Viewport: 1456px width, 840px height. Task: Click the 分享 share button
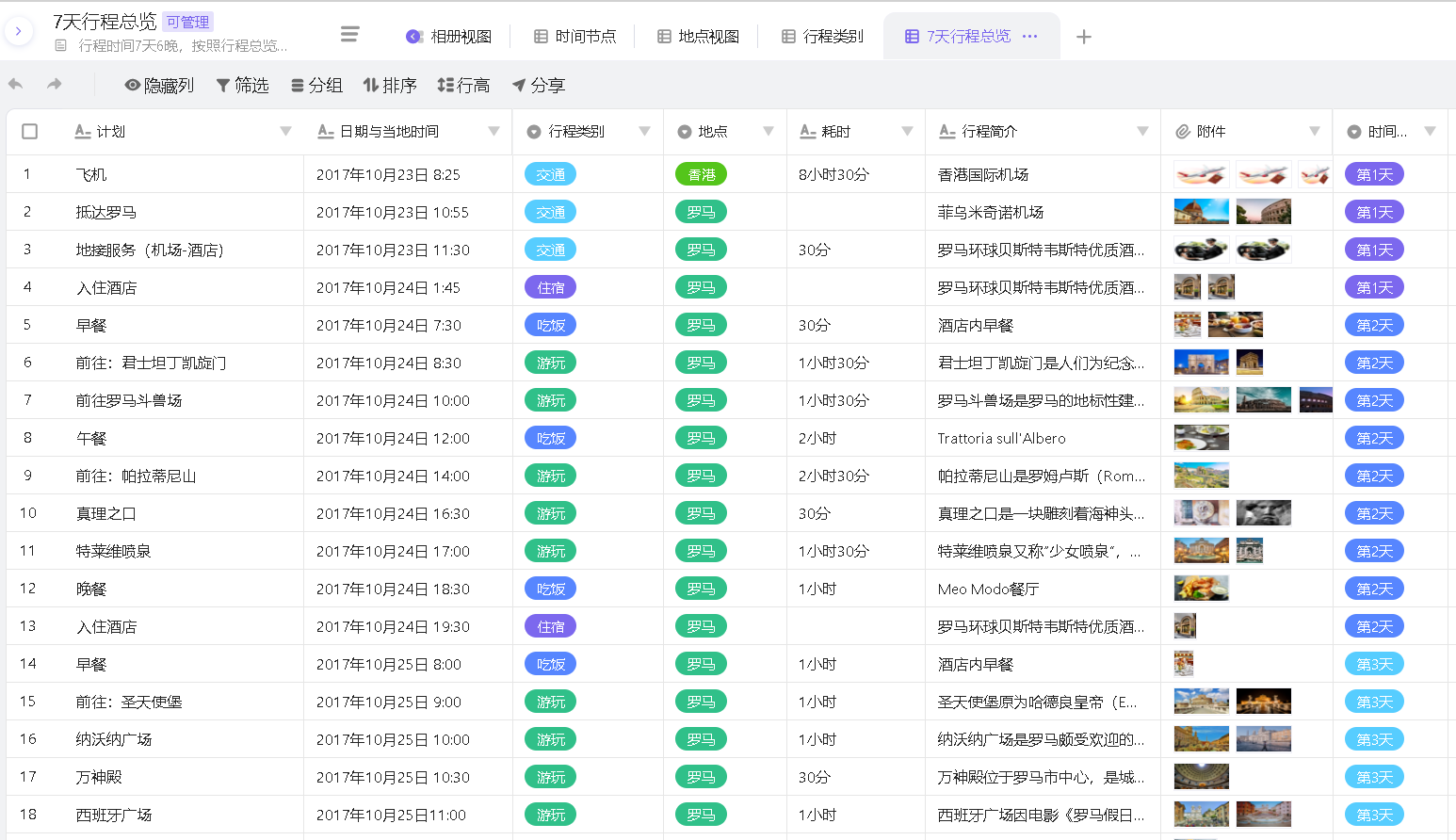tap(539, 85)
